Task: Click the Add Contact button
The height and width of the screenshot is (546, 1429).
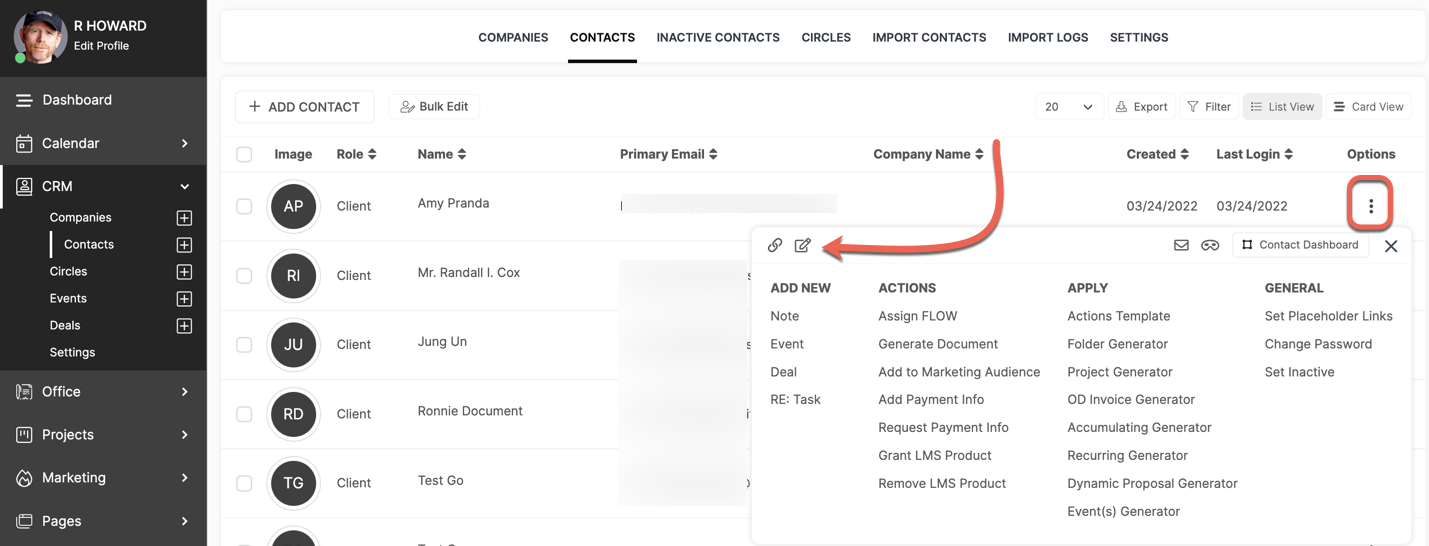Action: (305, 107)
